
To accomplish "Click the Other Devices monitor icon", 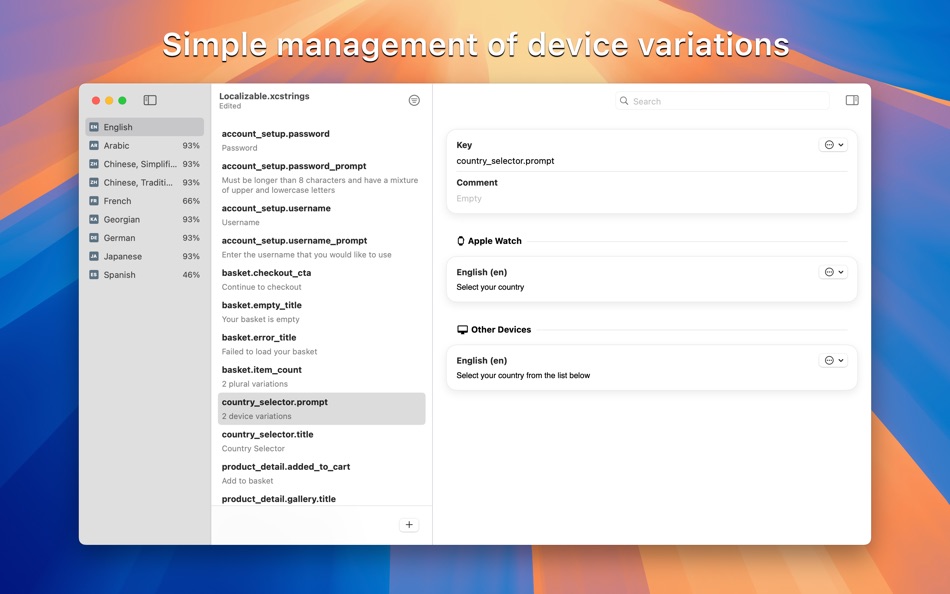I will click(462, 330).
